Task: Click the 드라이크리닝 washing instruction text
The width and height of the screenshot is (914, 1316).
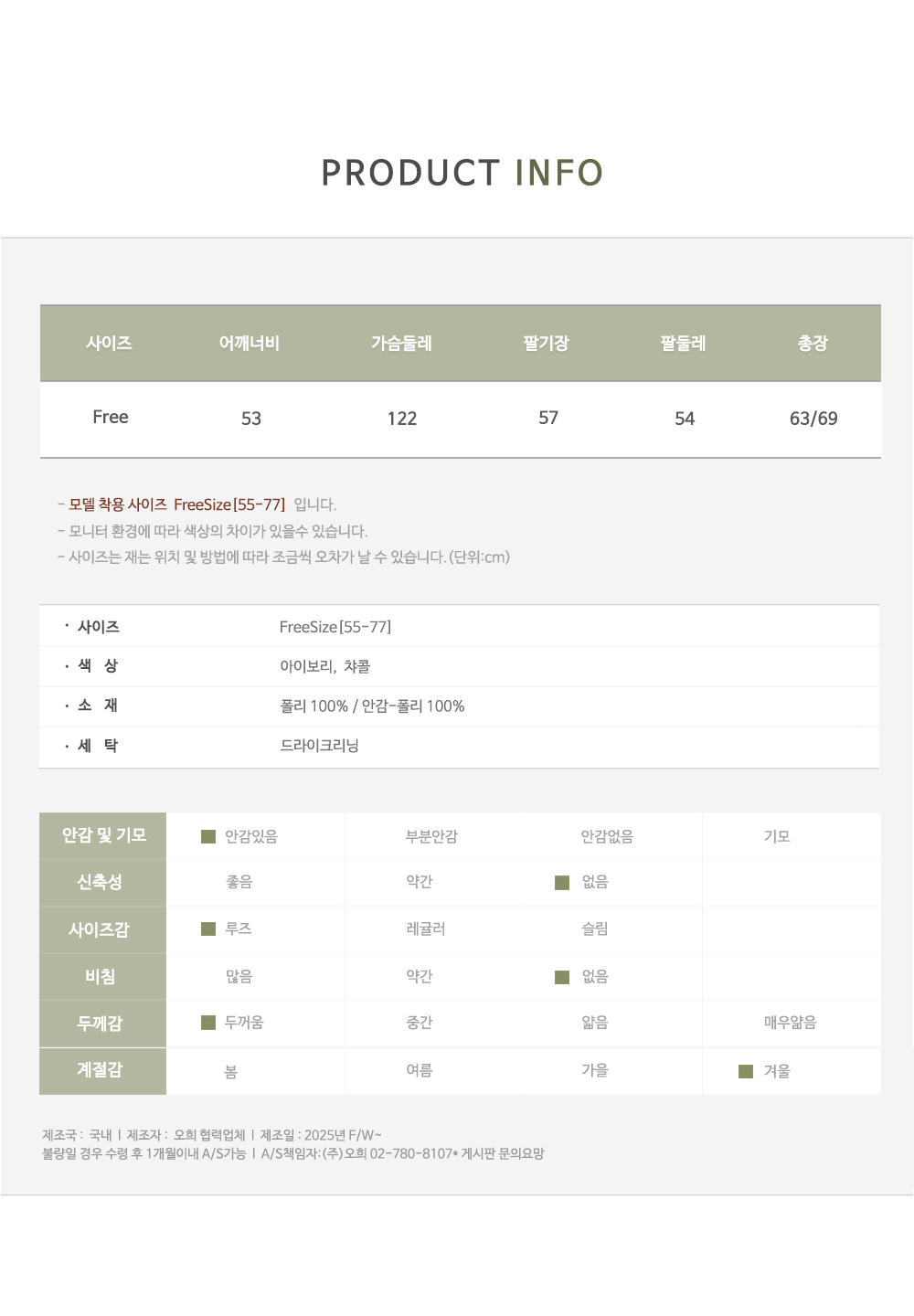Action: coord(319,746)
